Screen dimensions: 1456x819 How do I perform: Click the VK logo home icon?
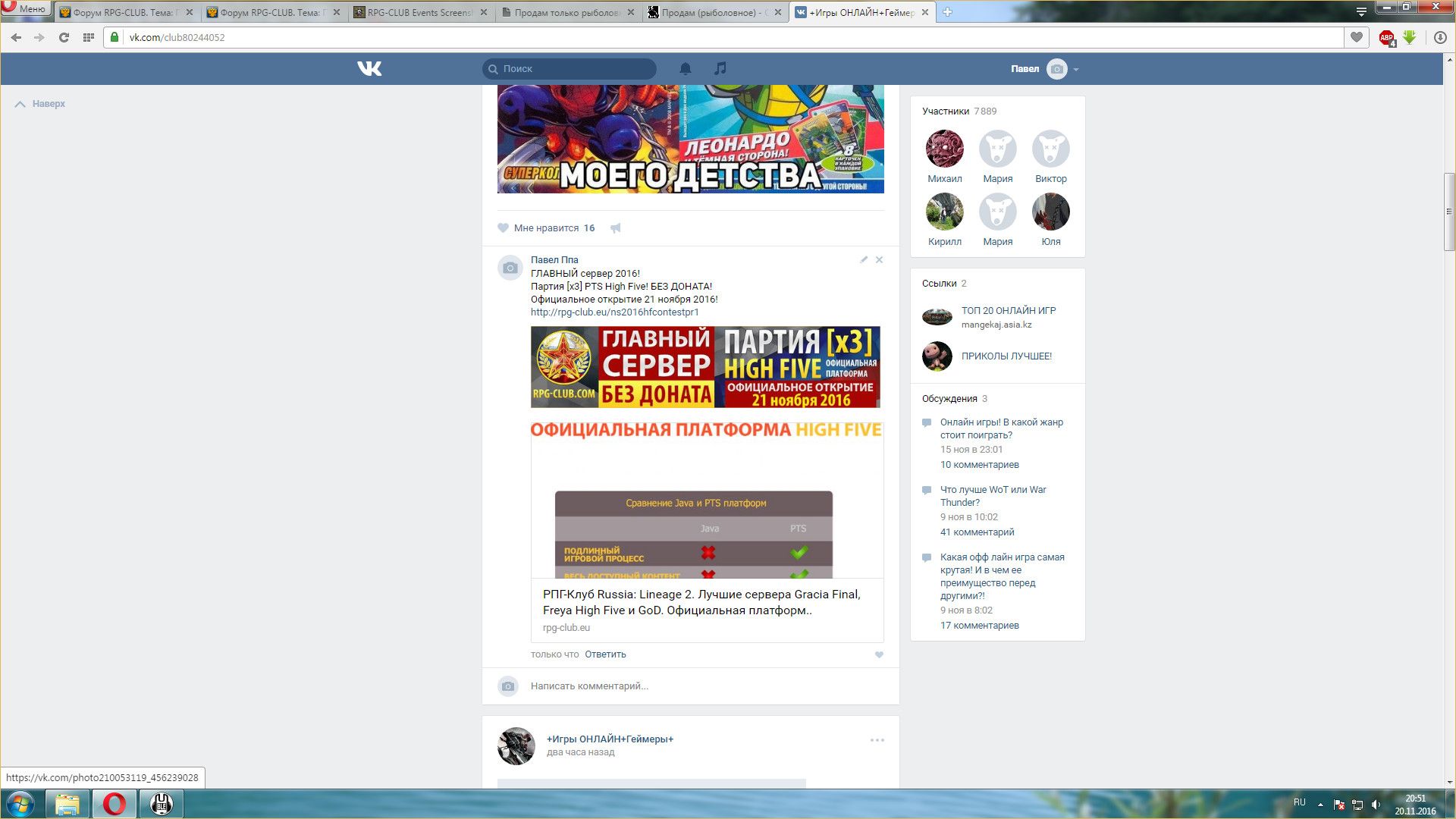[x=369, y=69]
